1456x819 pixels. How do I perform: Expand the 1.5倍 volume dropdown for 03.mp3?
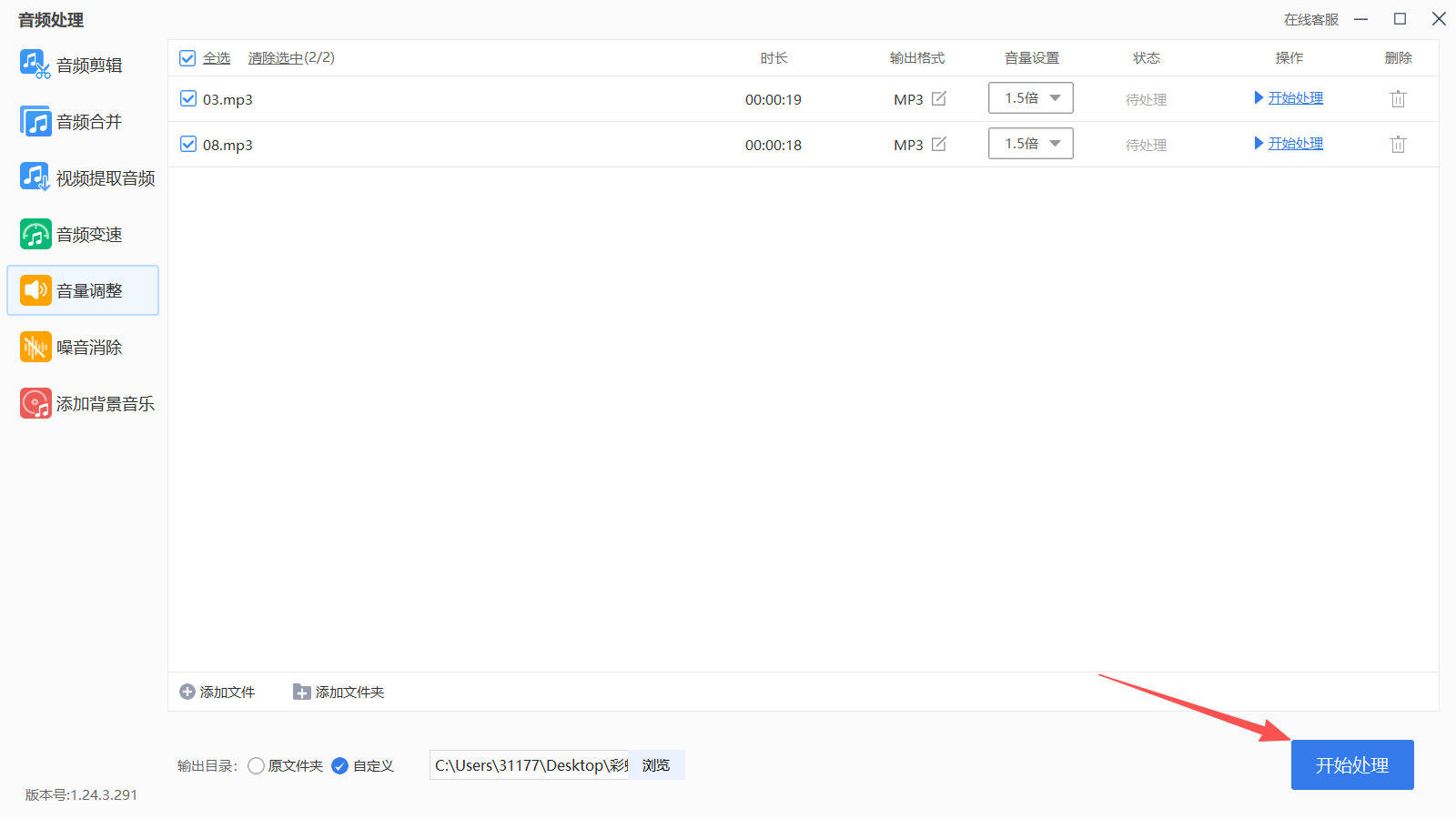coord(1031,98)
